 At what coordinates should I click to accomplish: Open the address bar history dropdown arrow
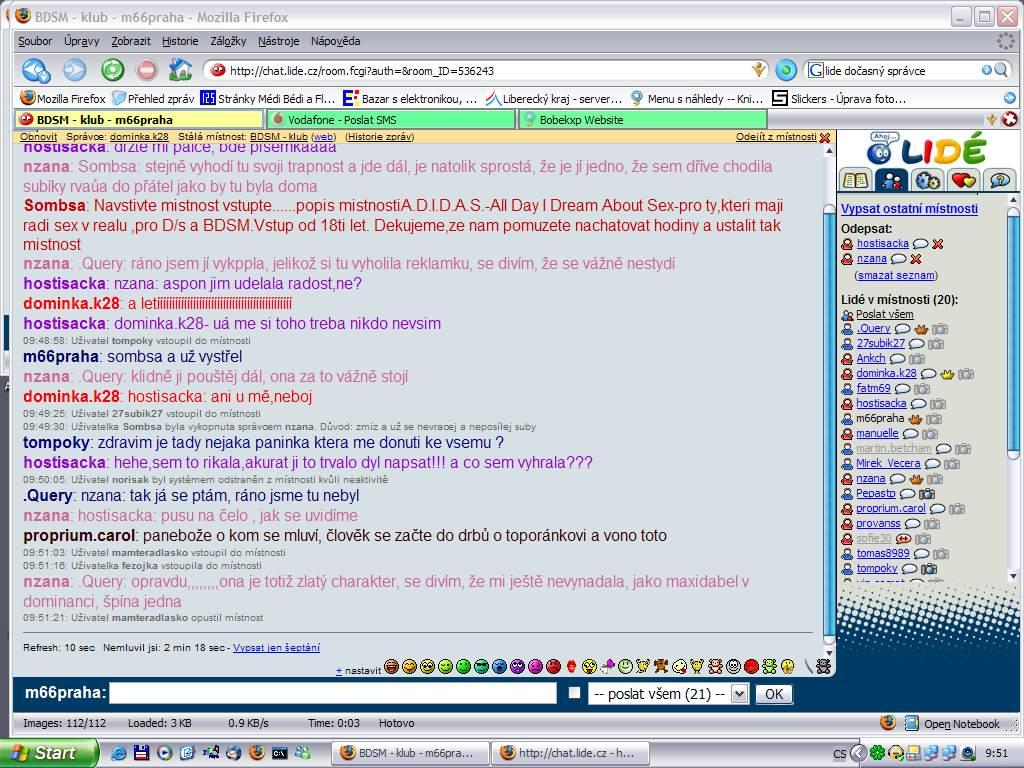(758, 69)
